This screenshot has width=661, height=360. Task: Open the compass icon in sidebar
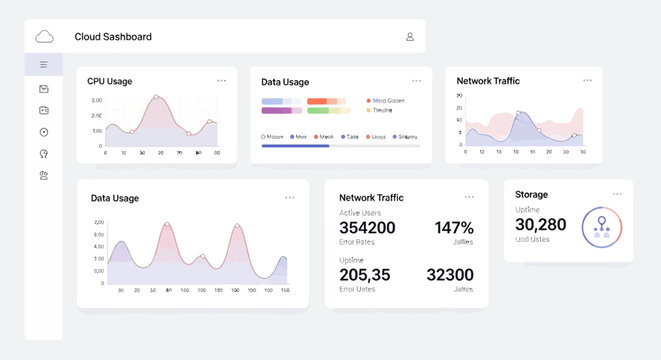tap(44, 132)
